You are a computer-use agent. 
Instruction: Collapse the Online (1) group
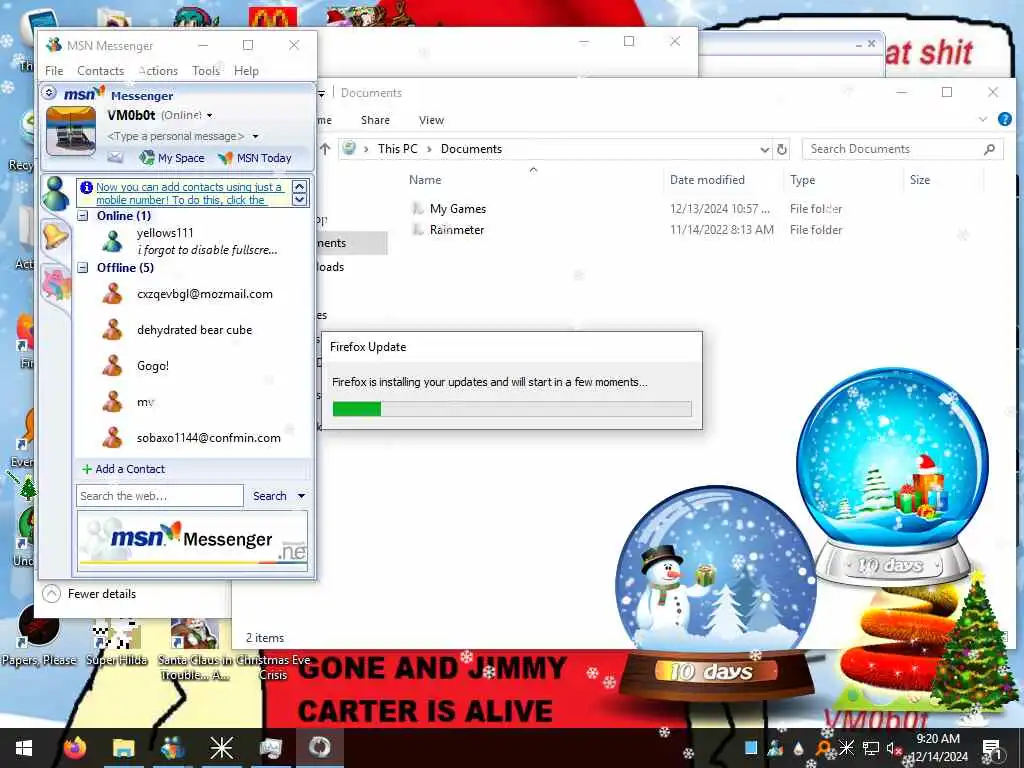pyautogui.click(x=83, y=216)
